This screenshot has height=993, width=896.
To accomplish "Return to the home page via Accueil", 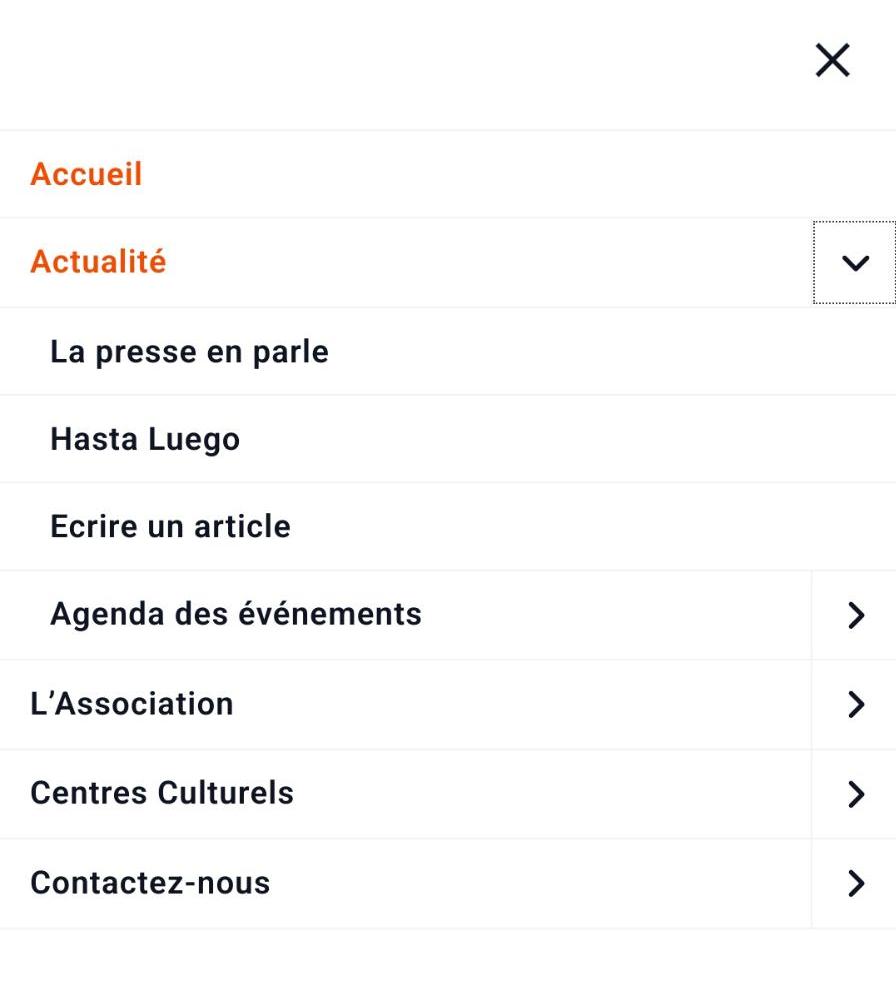I will coord(87,174).
